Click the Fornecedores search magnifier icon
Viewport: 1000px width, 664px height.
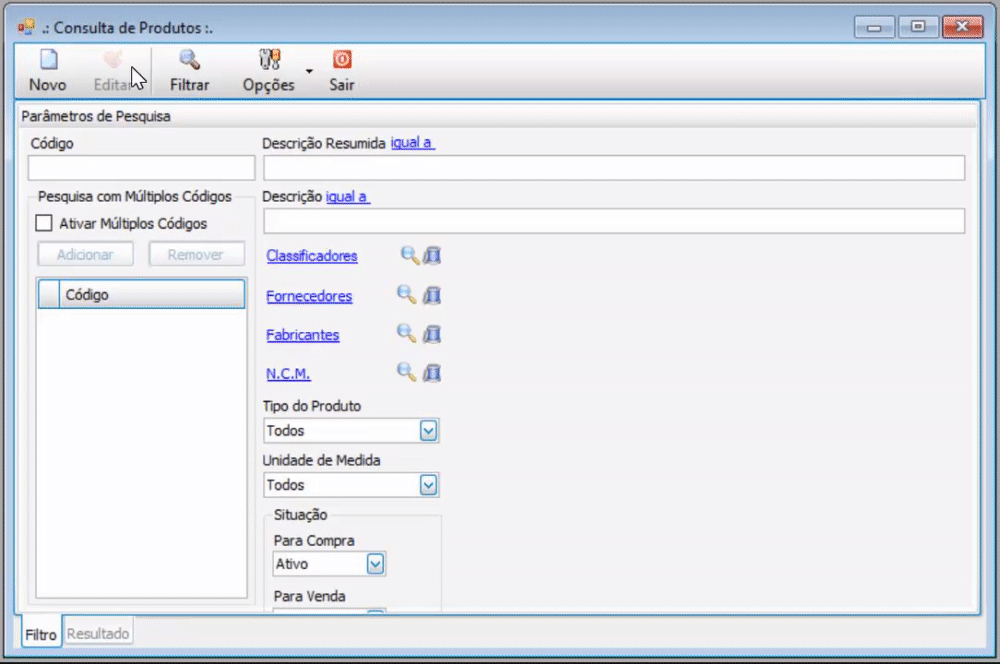coord(406,295)
